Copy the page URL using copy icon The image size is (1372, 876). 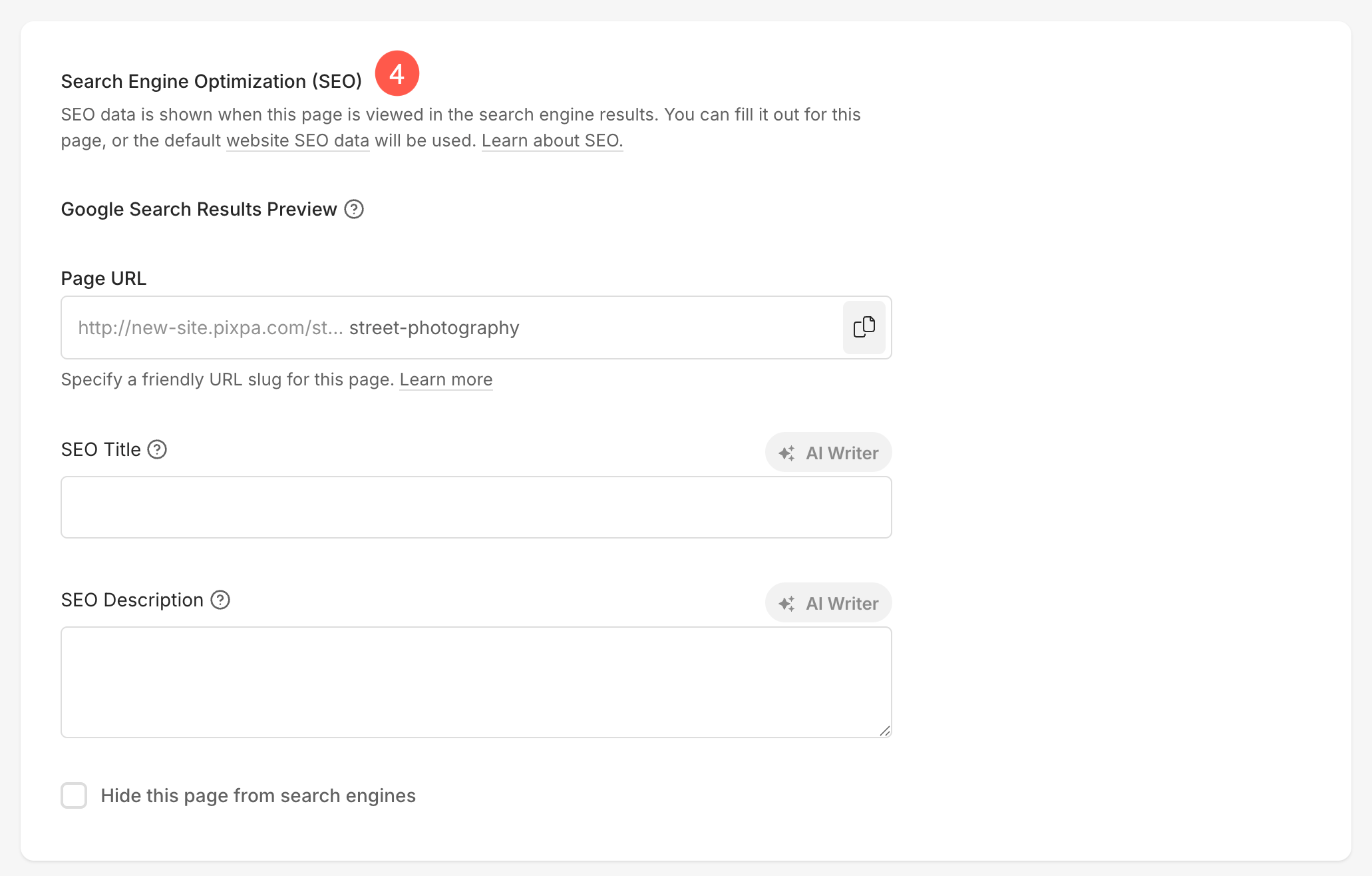click(864, 328)
